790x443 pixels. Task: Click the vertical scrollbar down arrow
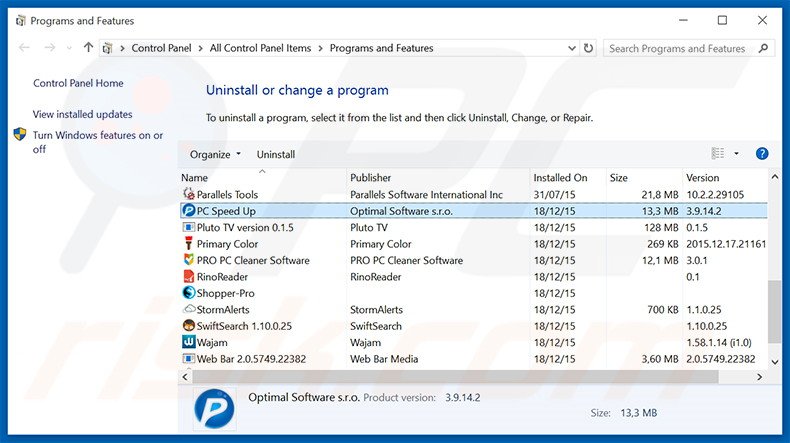[774, 361]
